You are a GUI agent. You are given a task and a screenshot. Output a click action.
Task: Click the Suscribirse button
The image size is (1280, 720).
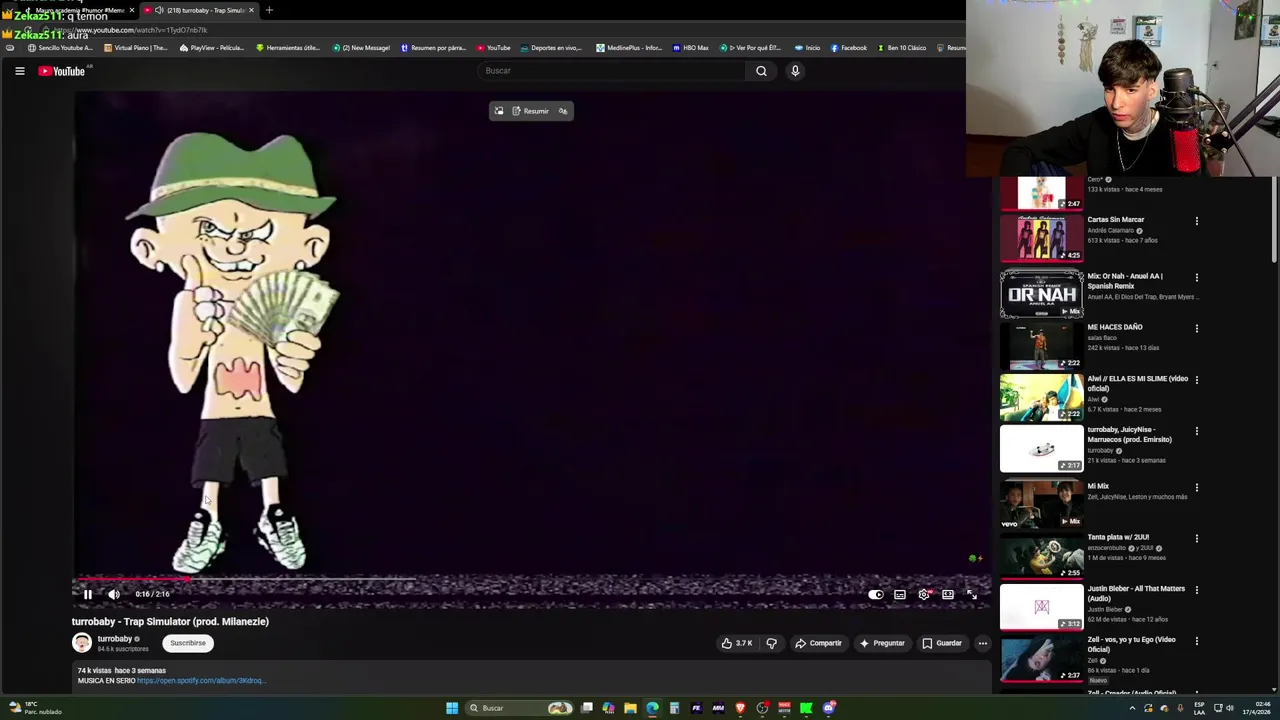(x=187, y=643)
